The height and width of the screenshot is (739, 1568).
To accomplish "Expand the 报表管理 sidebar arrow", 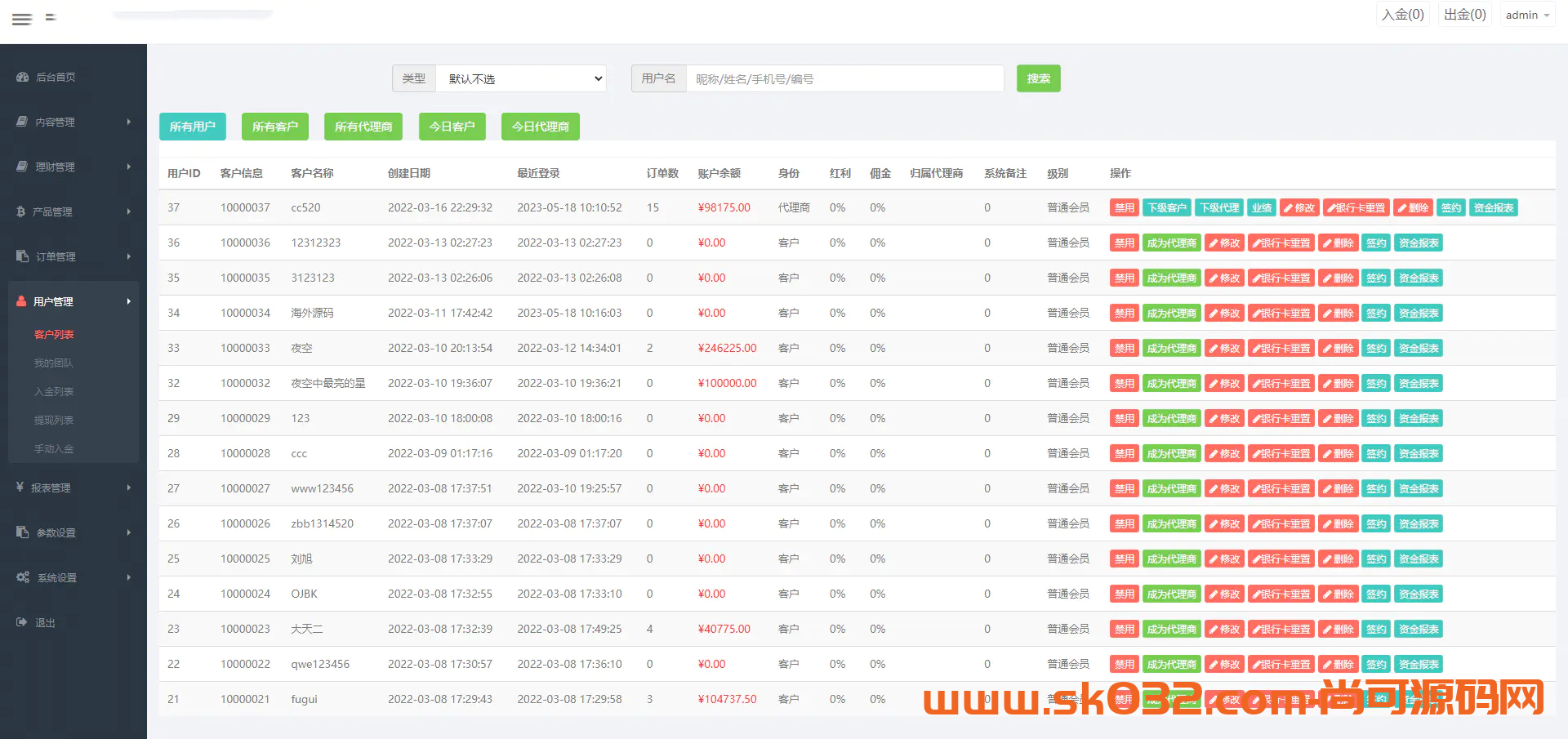I will tap(128, 487).
